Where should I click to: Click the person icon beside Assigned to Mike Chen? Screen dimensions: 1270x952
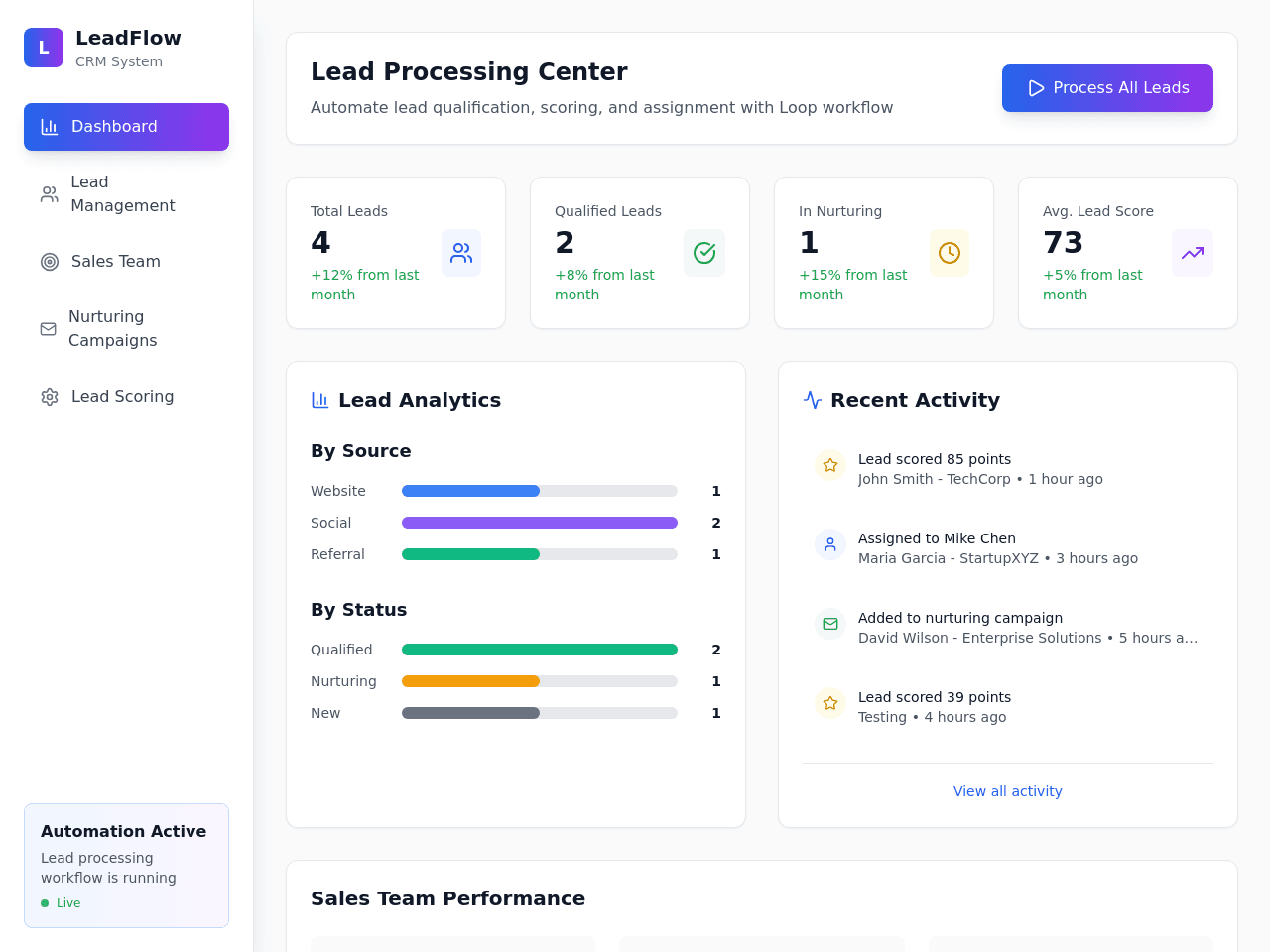830,544
